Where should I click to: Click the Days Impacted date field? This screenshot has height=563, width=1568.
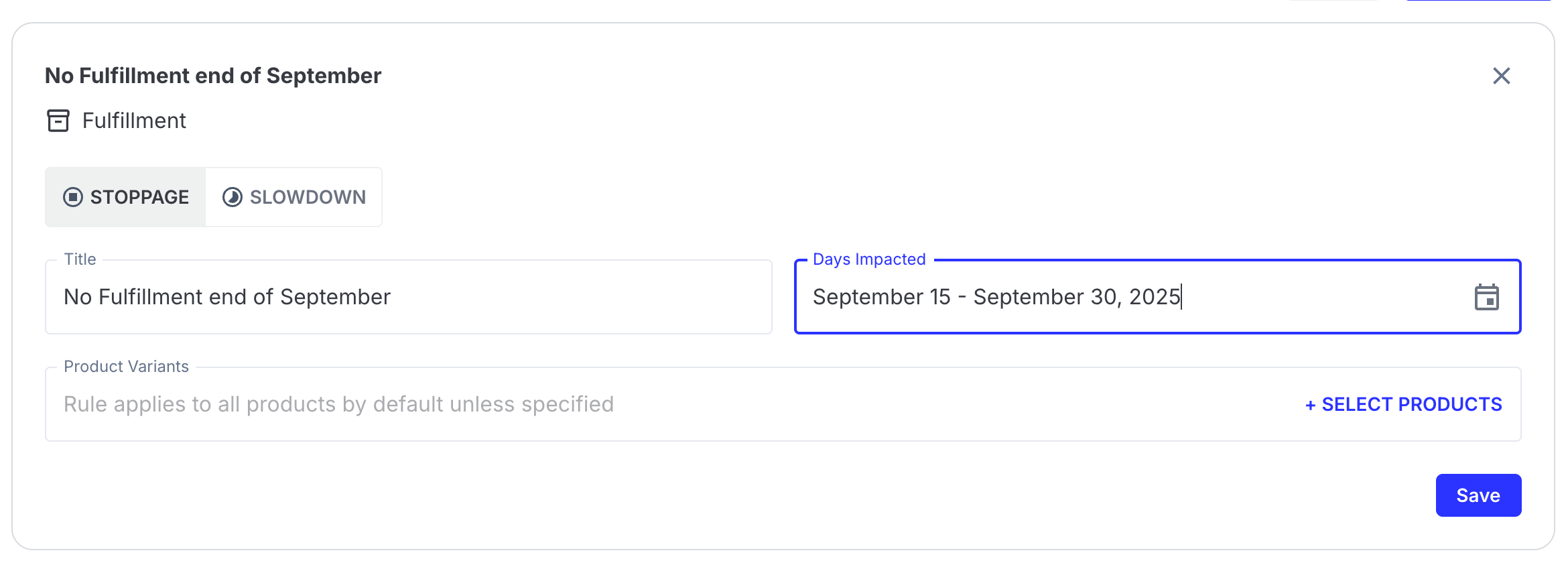pos(1157,297)
